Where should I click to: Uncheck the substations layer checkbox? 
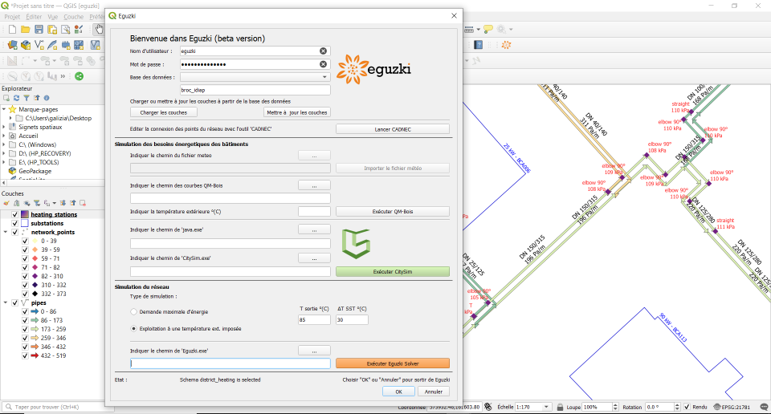pos(14,223)
